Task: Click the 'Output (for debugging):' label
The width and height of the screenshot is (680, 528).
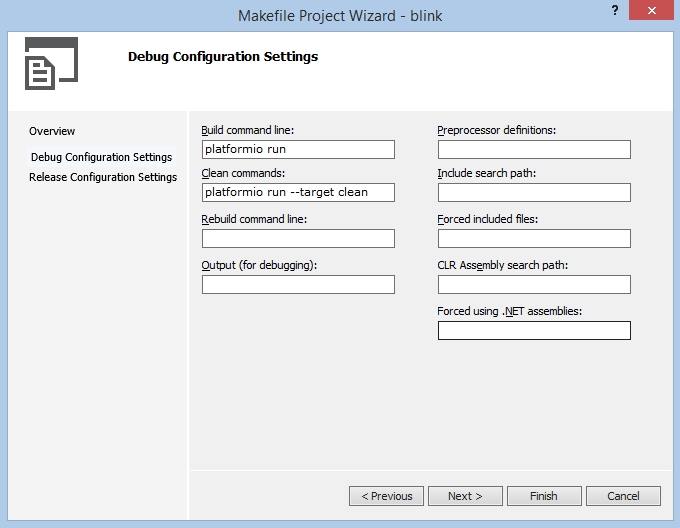Action: (x=259, y=265)
